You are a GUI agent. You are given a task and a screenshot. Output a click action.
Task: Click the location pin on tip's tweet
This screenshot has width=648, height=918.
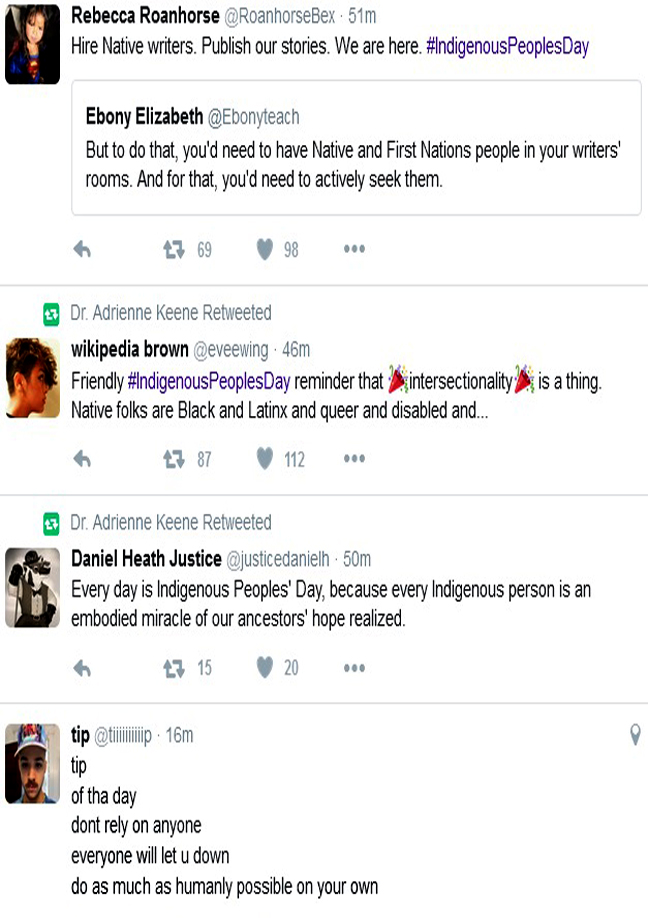click(635, 736)
